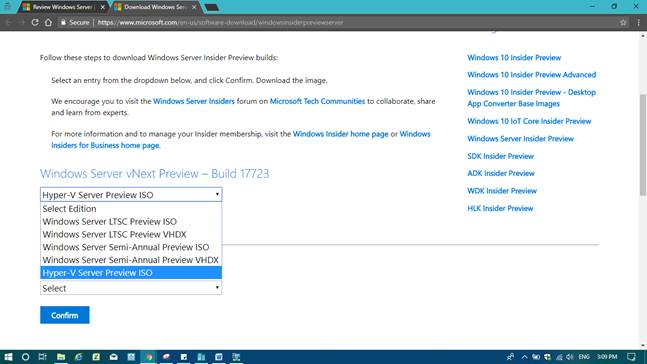
Task: Launch Internet Explorer from the taskbar
Action: pos(78,357)
